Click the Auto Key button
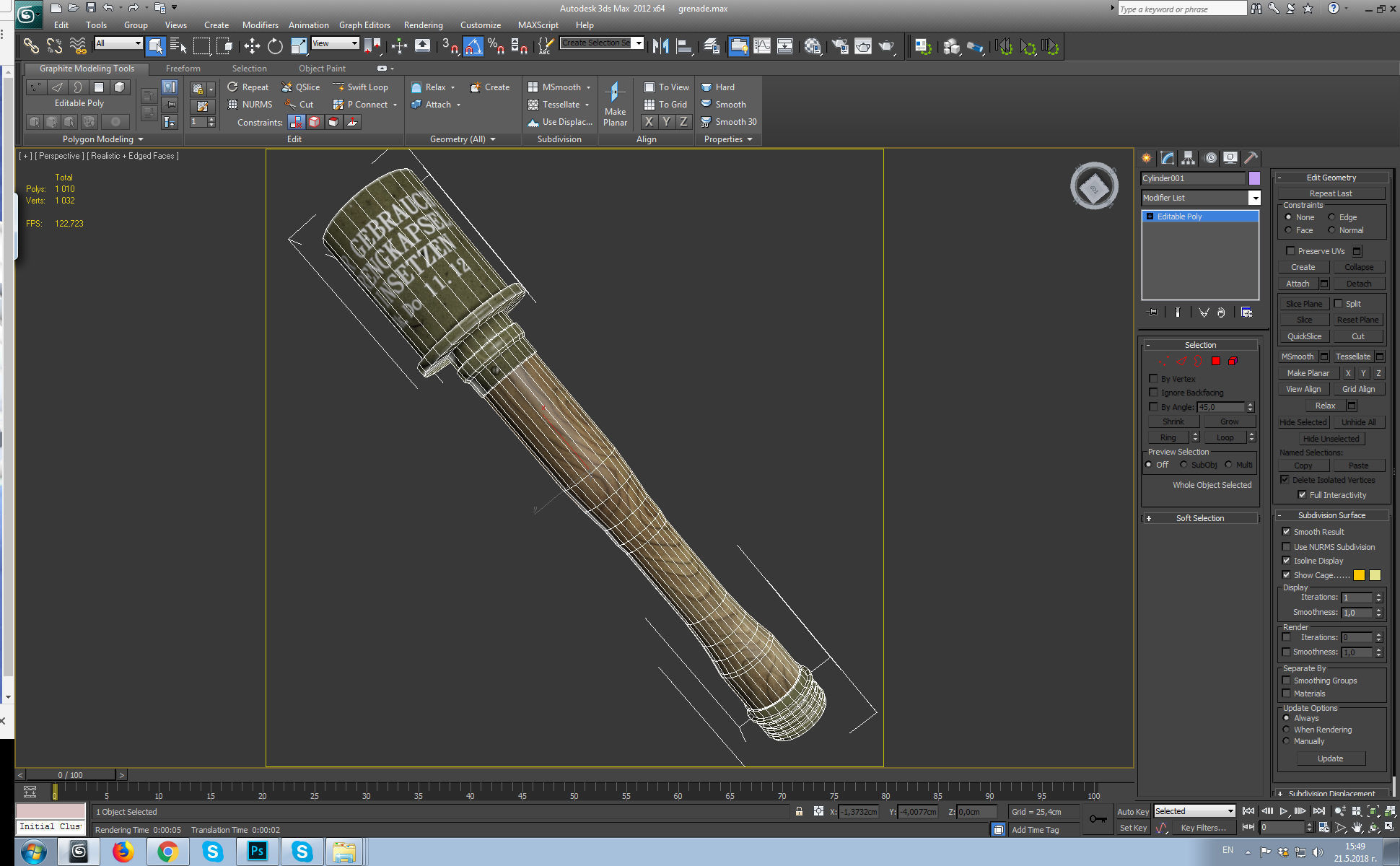The width and height of the screenshot is (1400, 866). pos(1133,812)
